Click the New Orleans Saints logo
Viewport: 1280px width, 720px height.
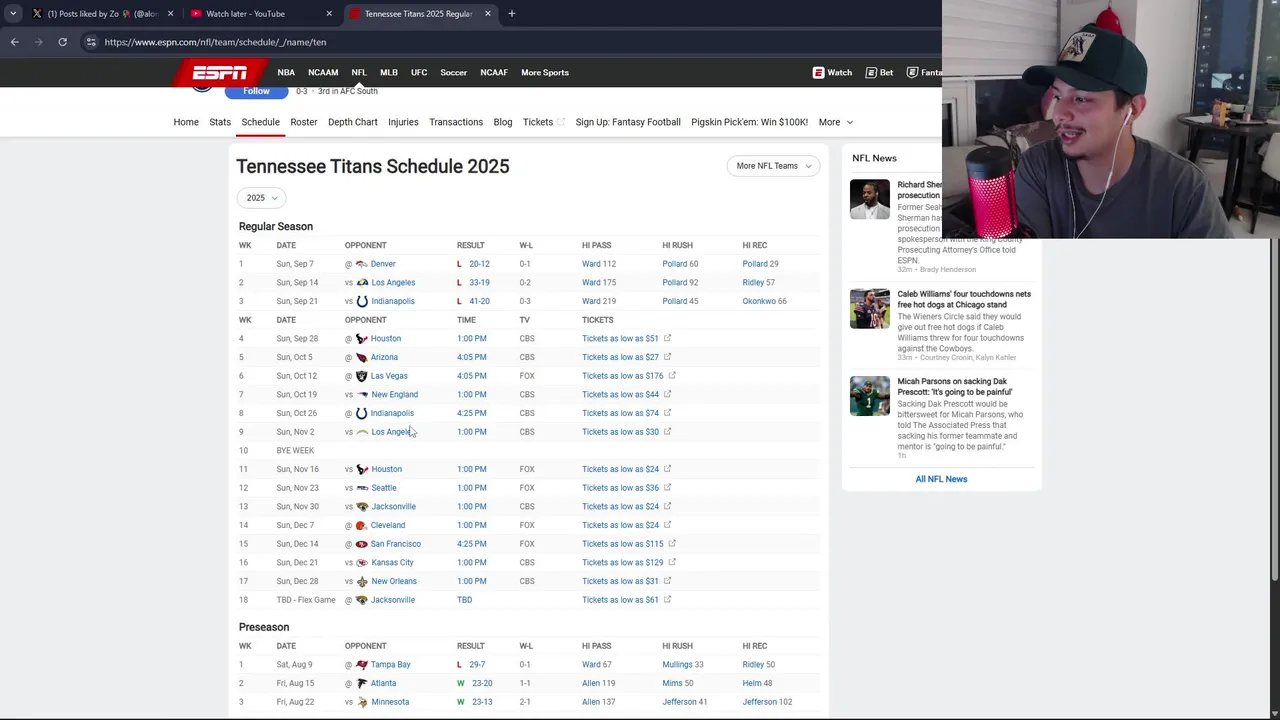[x=362, y=581]
